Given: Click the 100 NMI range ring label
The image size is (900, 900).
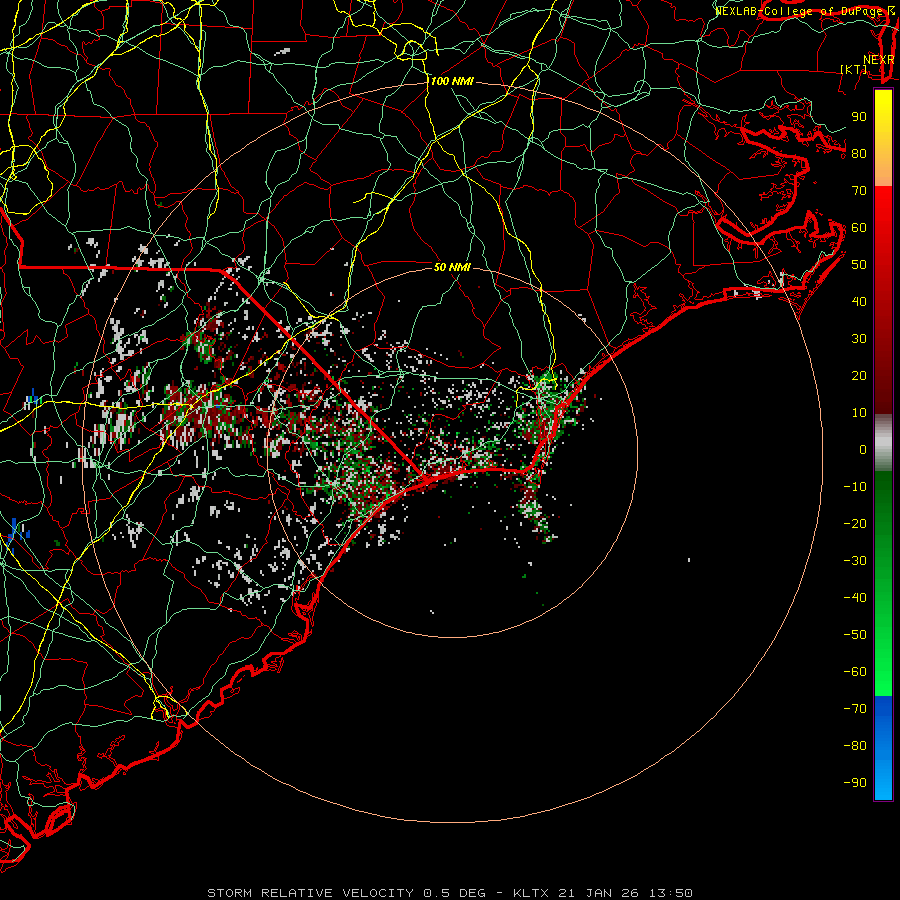Looking at the screenshot, I should 452,82.
